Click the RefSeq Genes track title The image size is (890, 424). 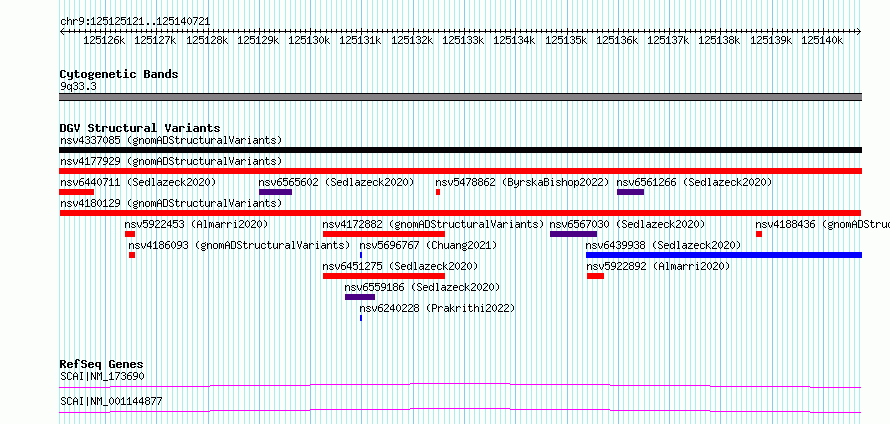point(102,364)
